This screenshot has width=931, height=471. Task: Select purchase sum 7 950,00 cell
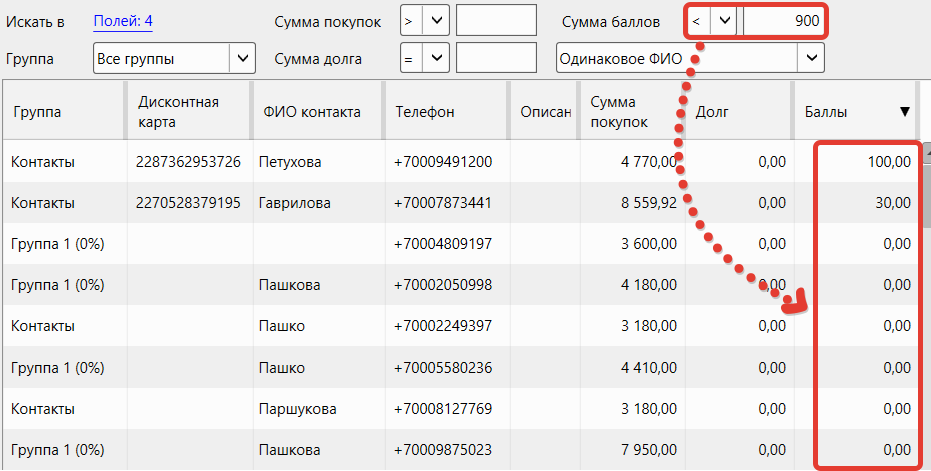[632, 450]
